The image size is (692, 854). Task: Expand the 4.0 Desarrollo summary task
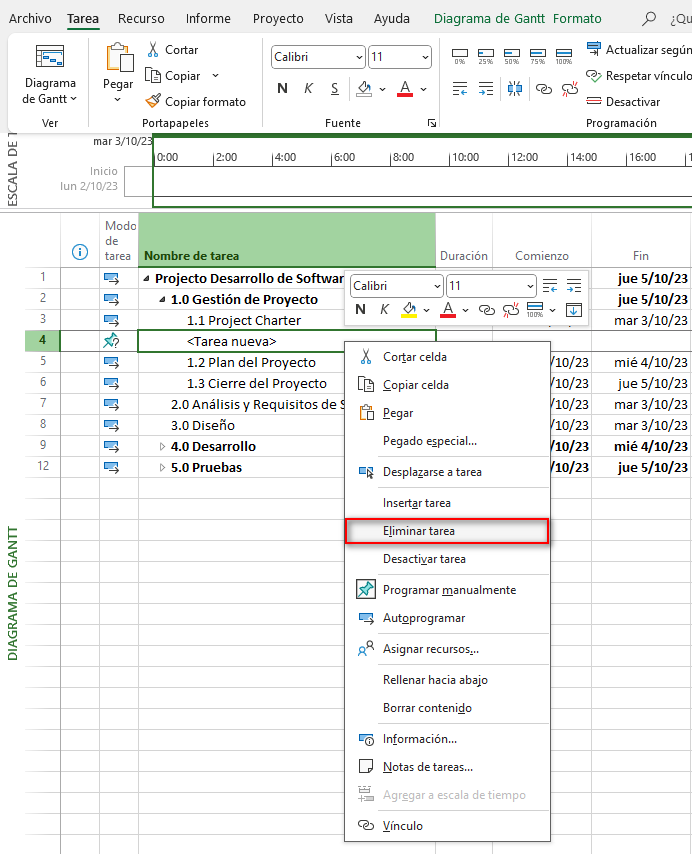pyautogui.click(x=162, y=446)
